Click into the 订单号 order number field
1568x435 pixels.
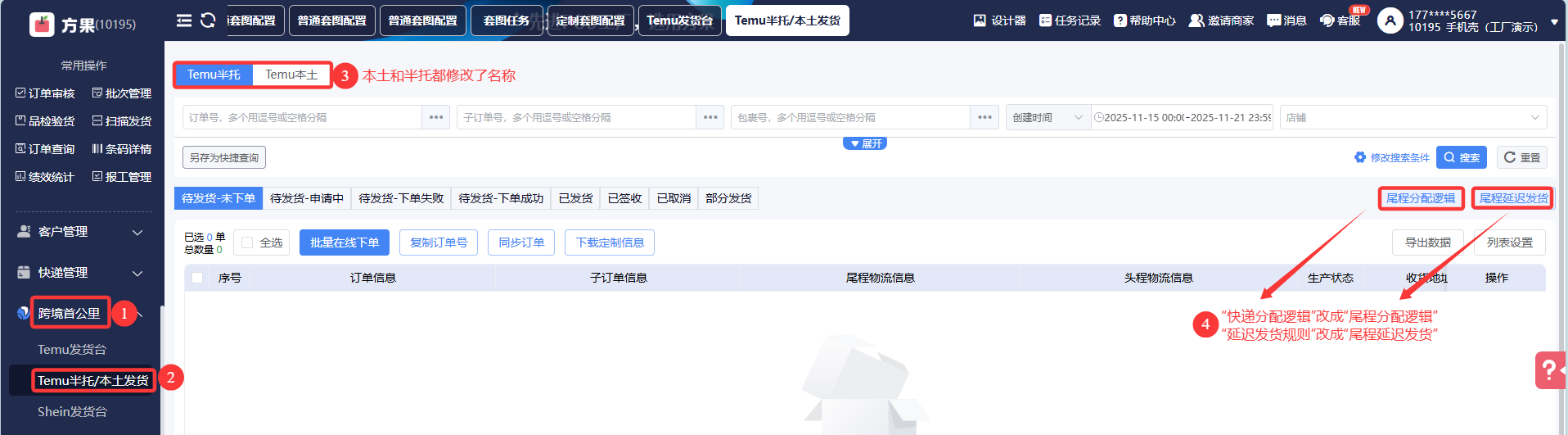[301, 118]
